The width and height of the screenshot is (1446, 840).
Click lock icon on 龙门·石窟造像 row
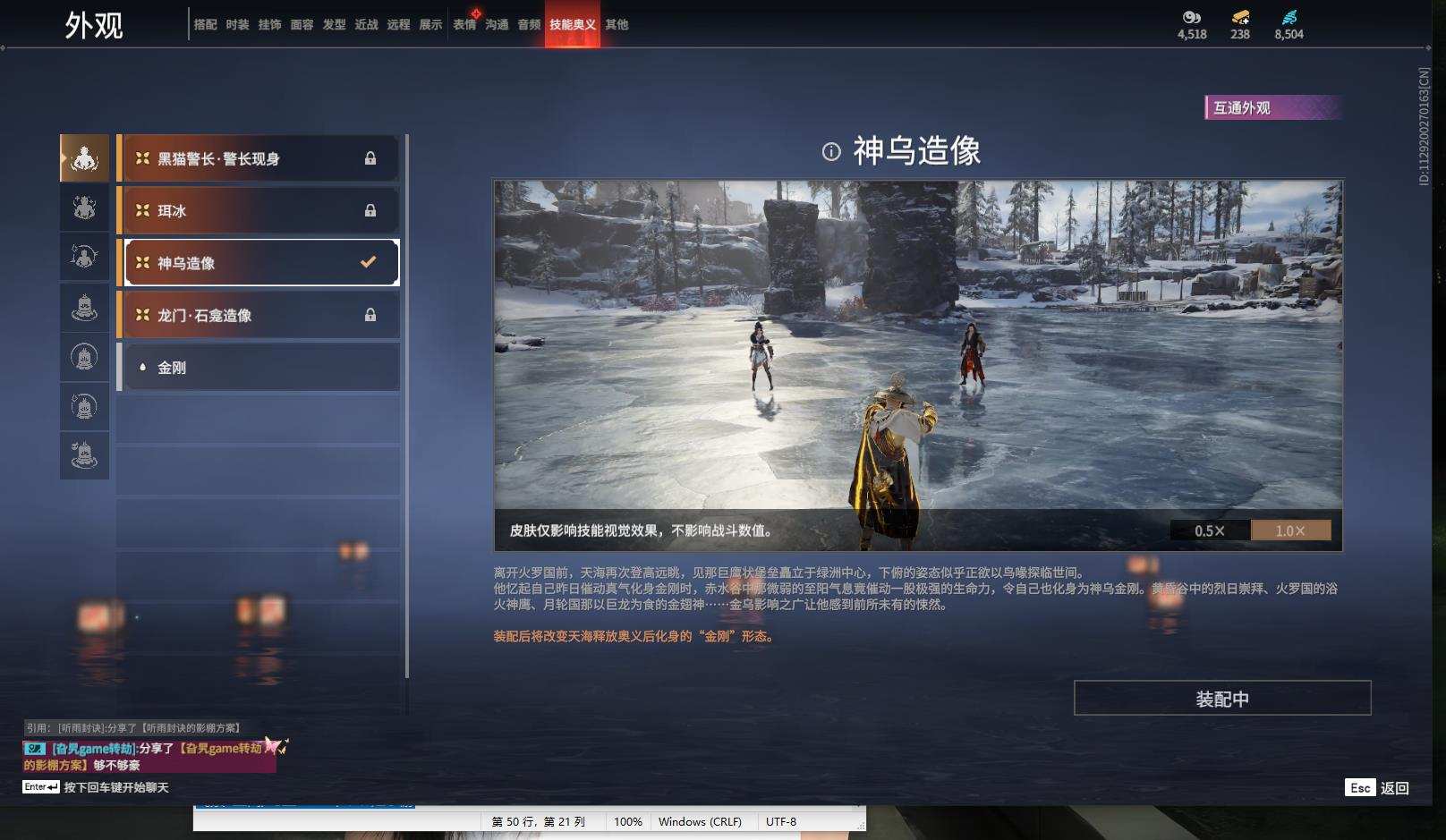370,315
